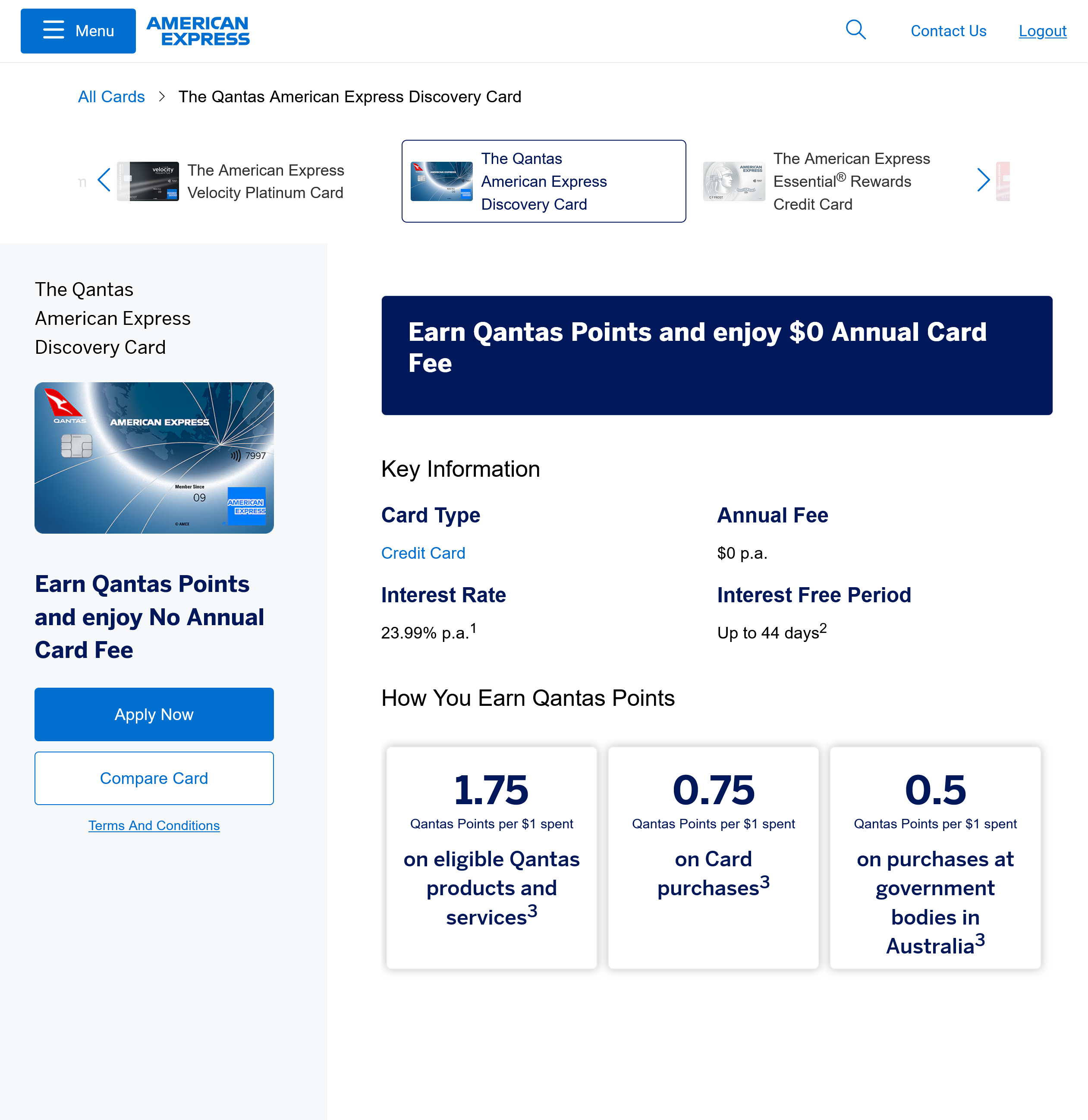Click the Contact Us link
The width and height of the screenshot is (1088, 1120).
tap(948, 31)
